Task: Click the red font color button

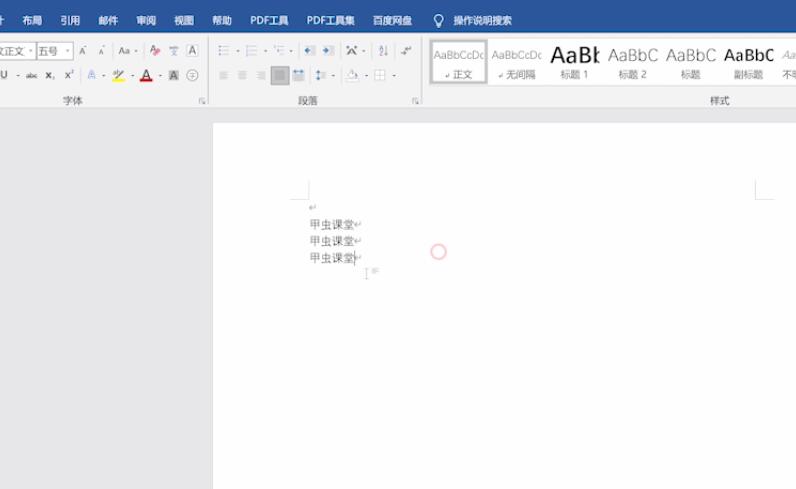Action: tap(146, 76)
